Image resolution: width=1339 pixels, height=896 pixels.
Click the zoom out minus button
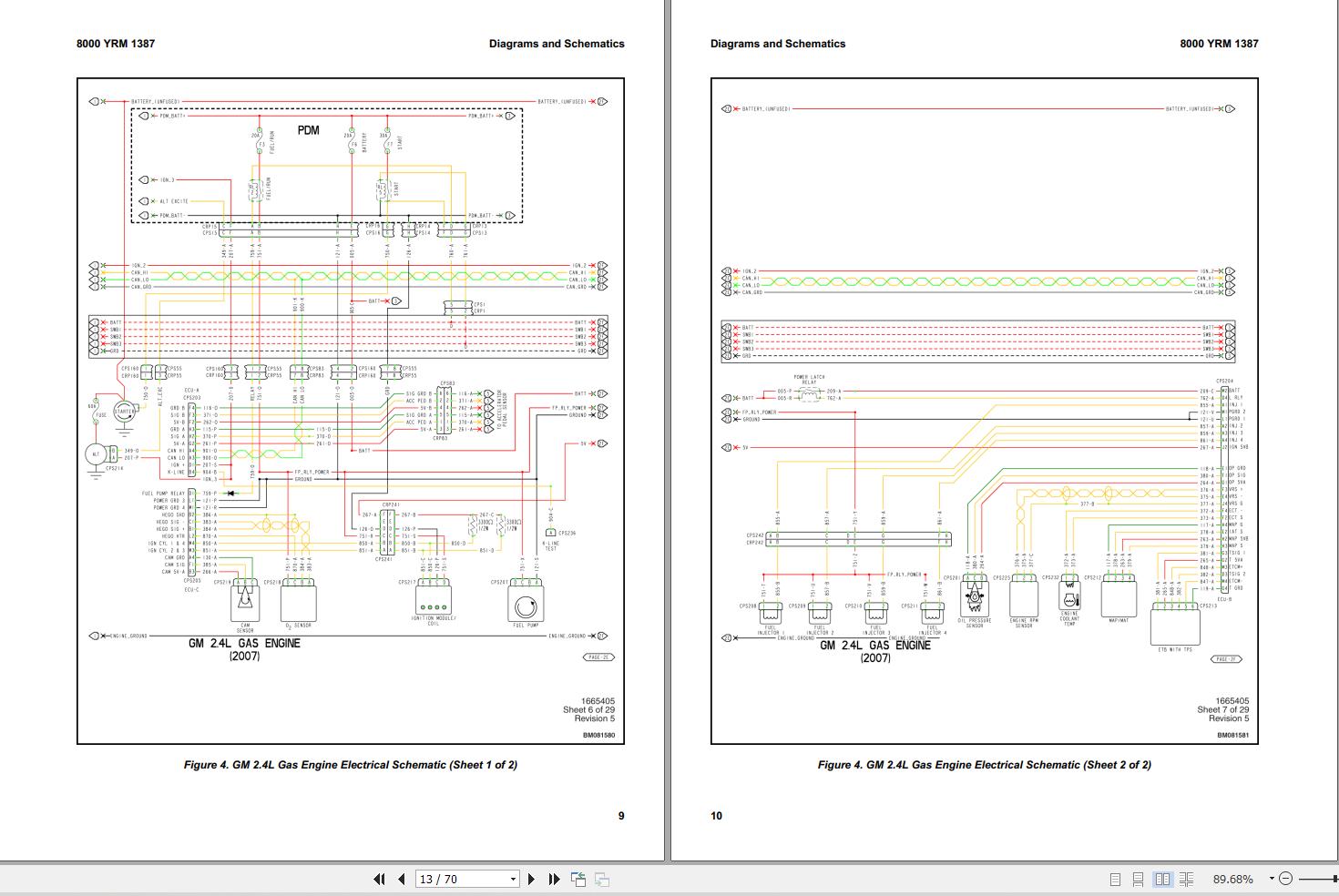1285,880
